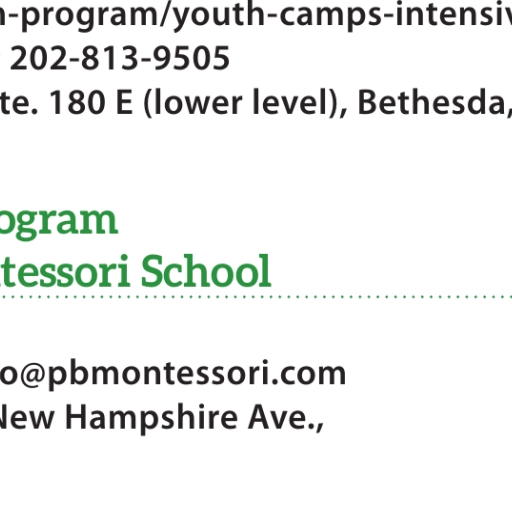This screenshot has height=512, width=512.
Task: Select the "180 E" suite number
Action: coord(91,103)
